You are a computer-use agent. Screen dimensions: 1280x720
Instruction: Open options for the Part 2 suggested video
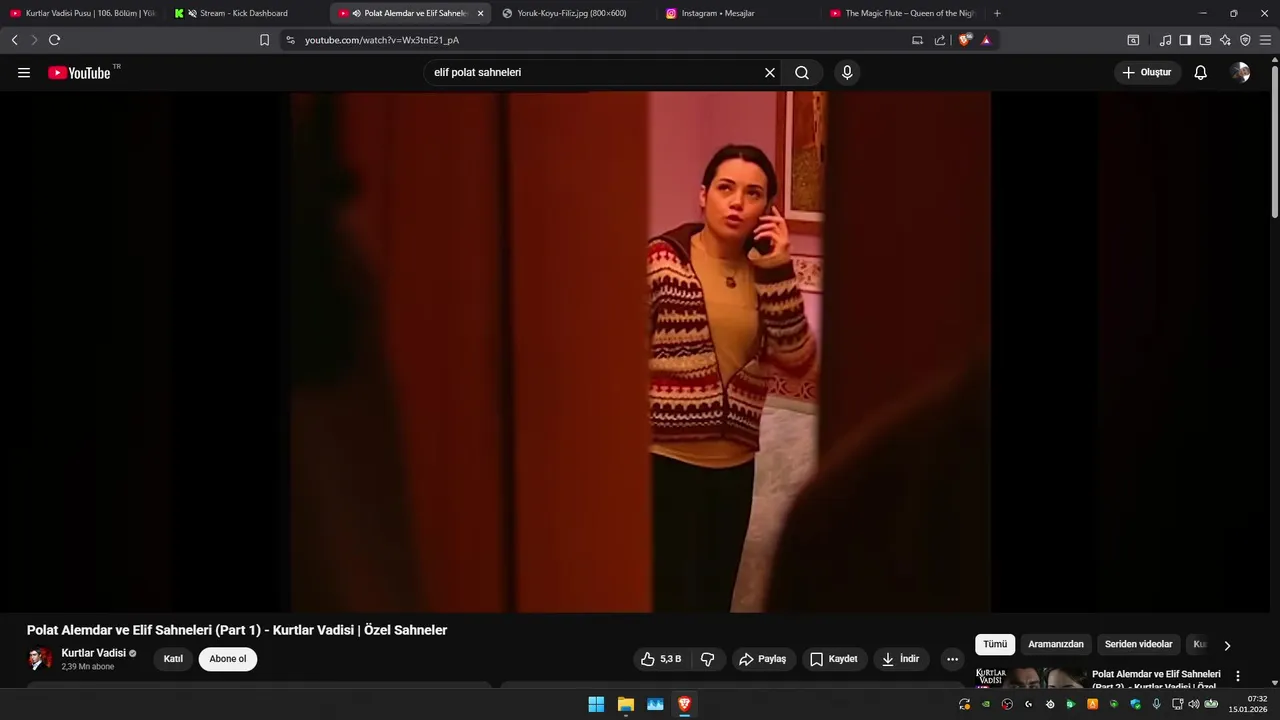point(1238,676)
